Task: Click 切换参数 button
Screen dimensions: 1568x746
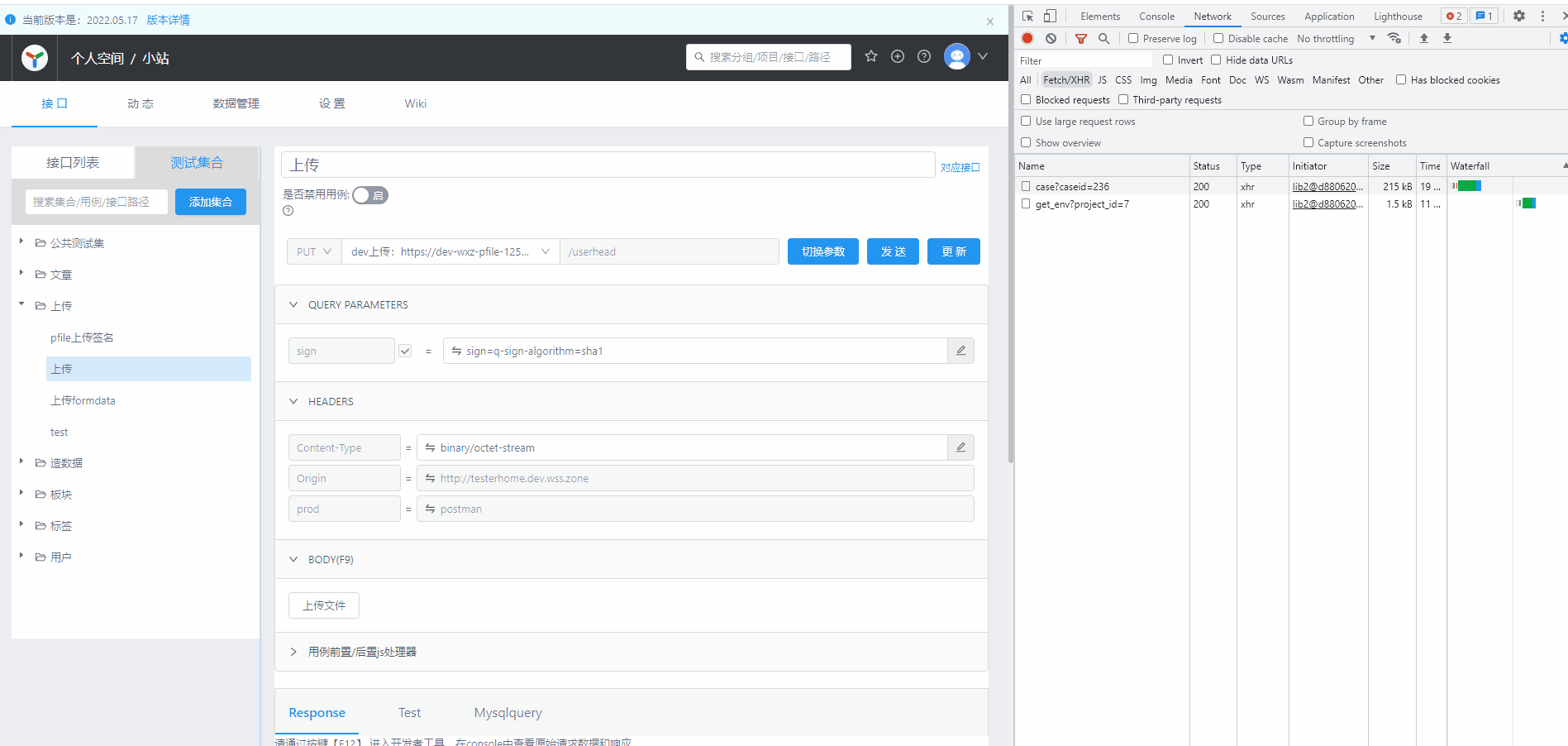Action: click(x=823, y=251)
